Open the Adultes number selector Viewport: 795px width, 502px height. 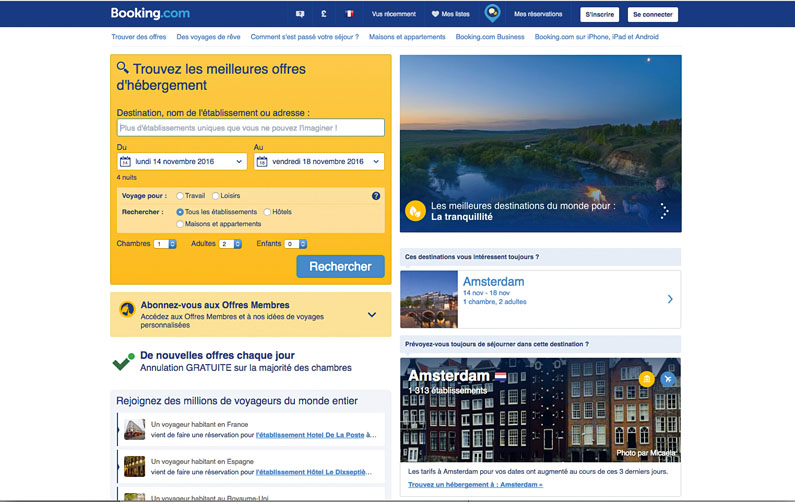pyautogui.click(x=230, y=244)
